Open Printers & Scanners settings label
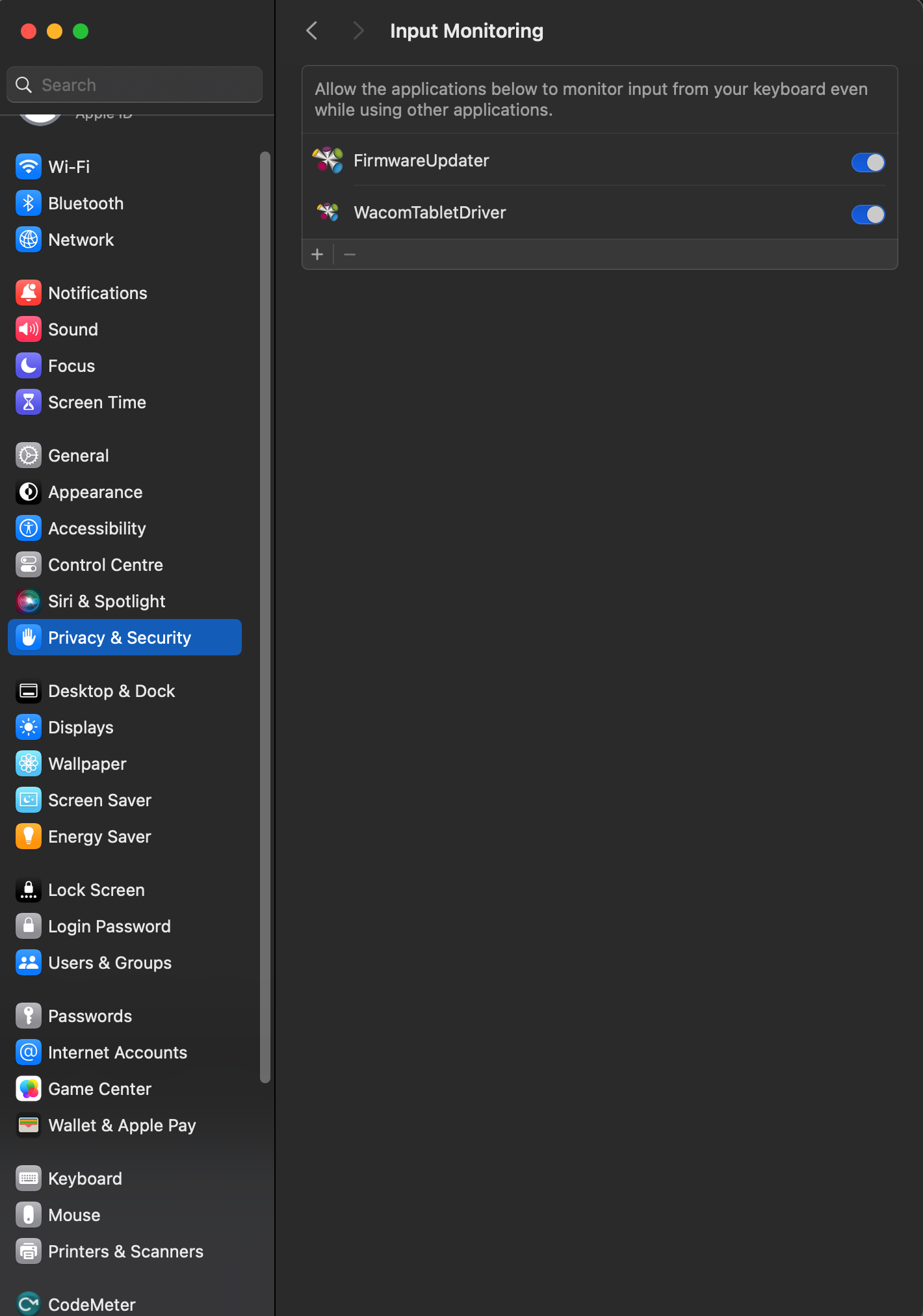 pyautogui.click(x=126, y=1252)
